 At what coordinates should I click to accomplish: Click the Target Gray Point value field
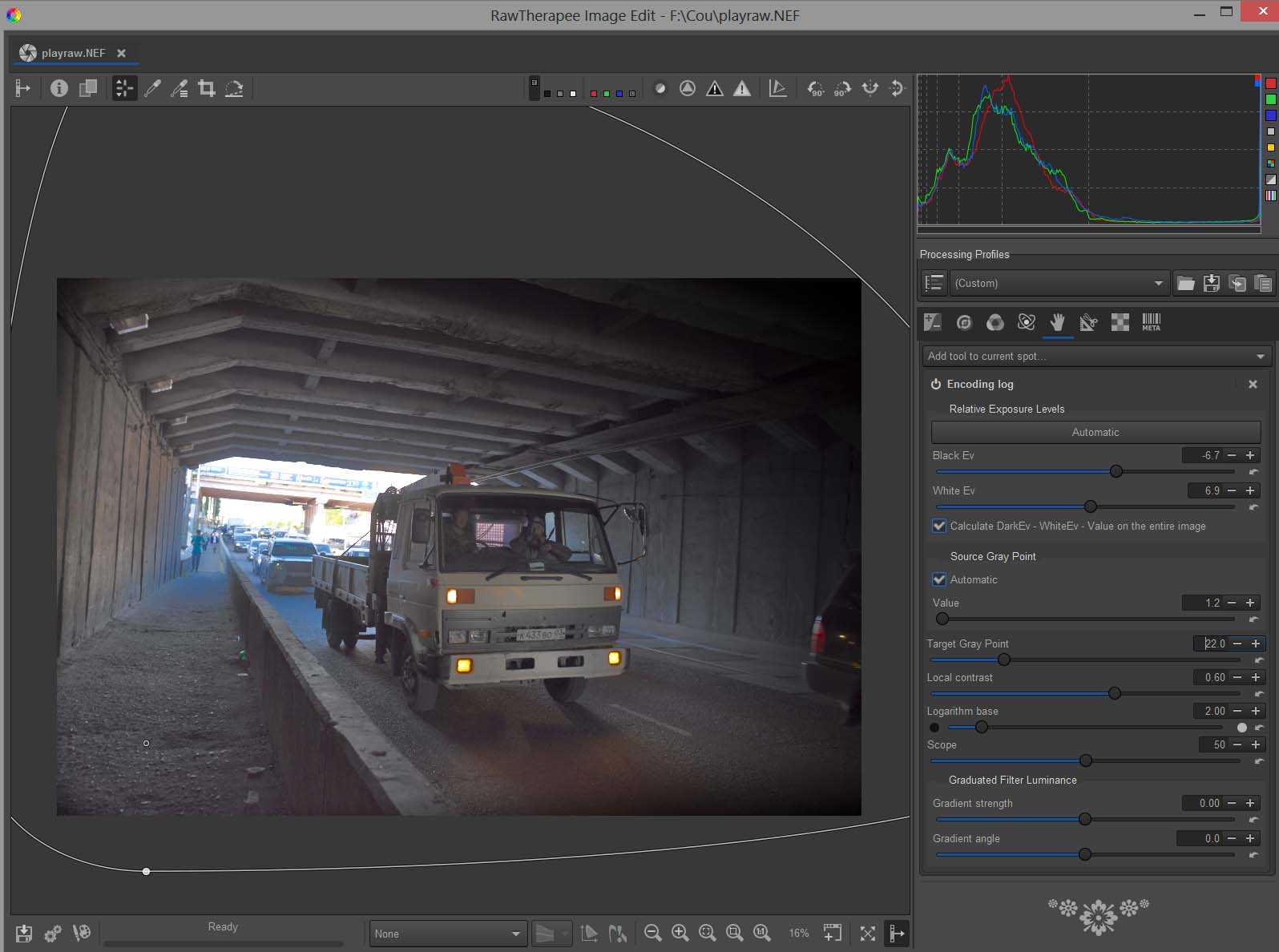click(1213, 643)
